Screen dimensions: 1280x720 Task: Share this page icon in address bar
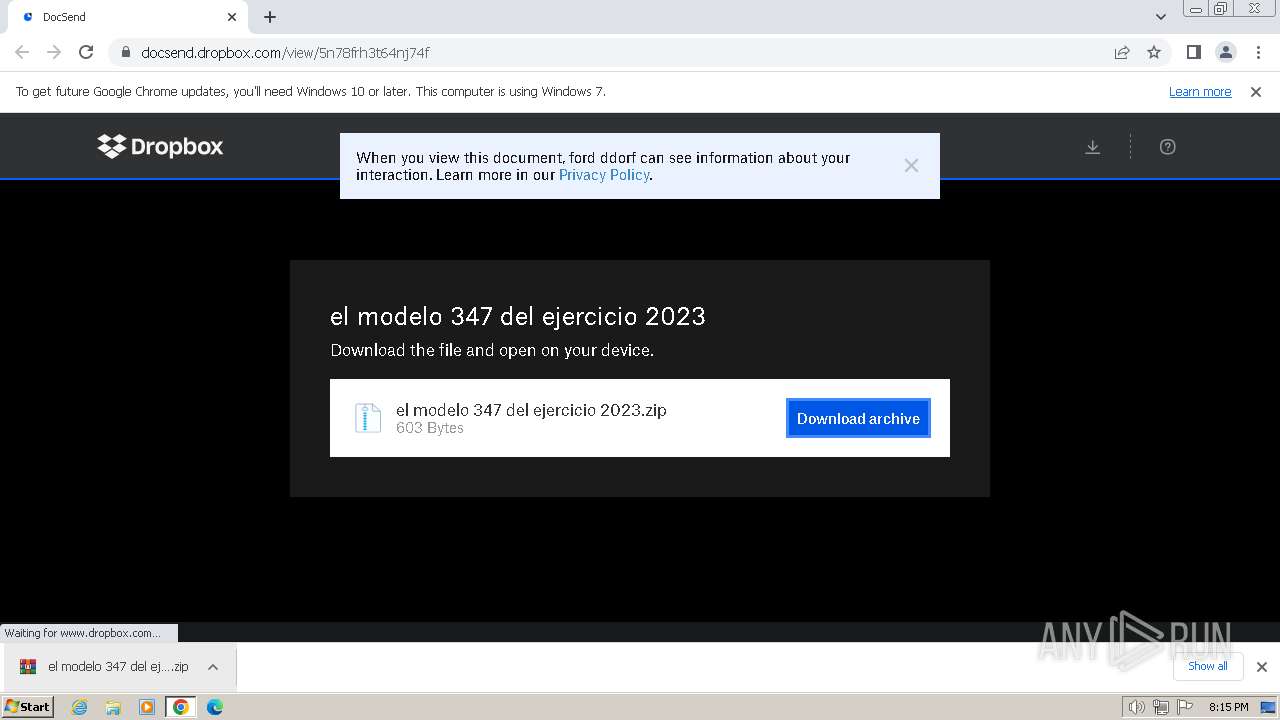(1122, 52)
